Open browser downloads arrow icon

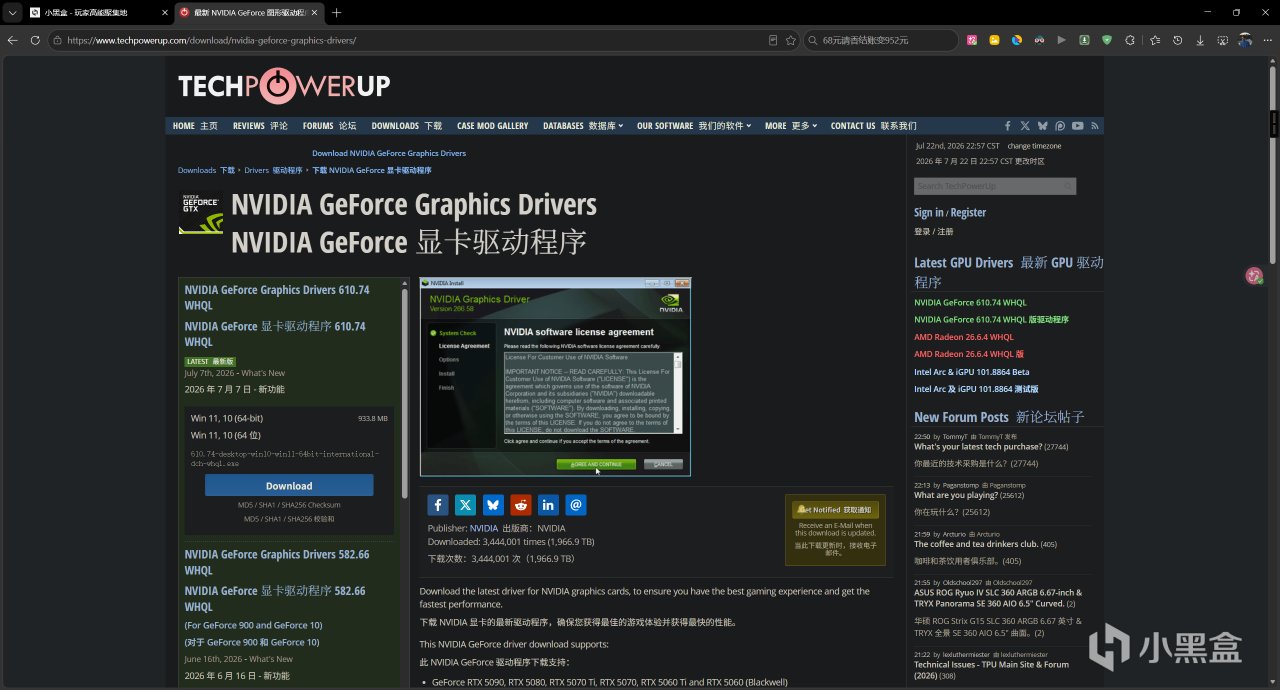tap(1199, 40)
